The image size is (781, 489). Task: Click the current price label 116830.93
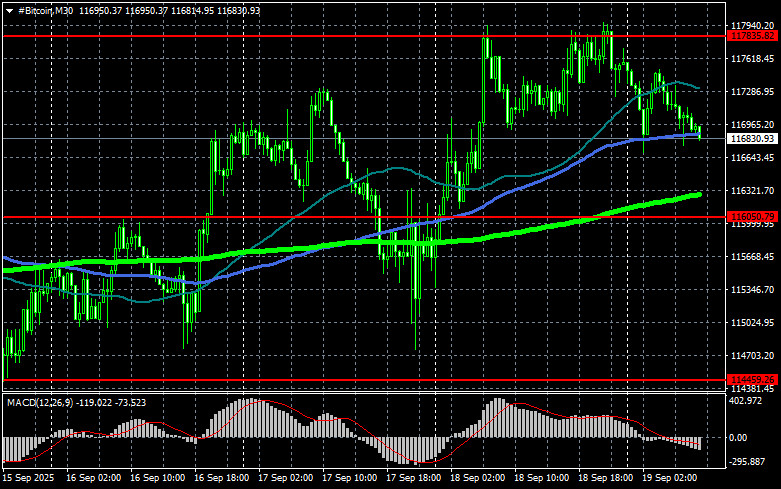point(753,139)
